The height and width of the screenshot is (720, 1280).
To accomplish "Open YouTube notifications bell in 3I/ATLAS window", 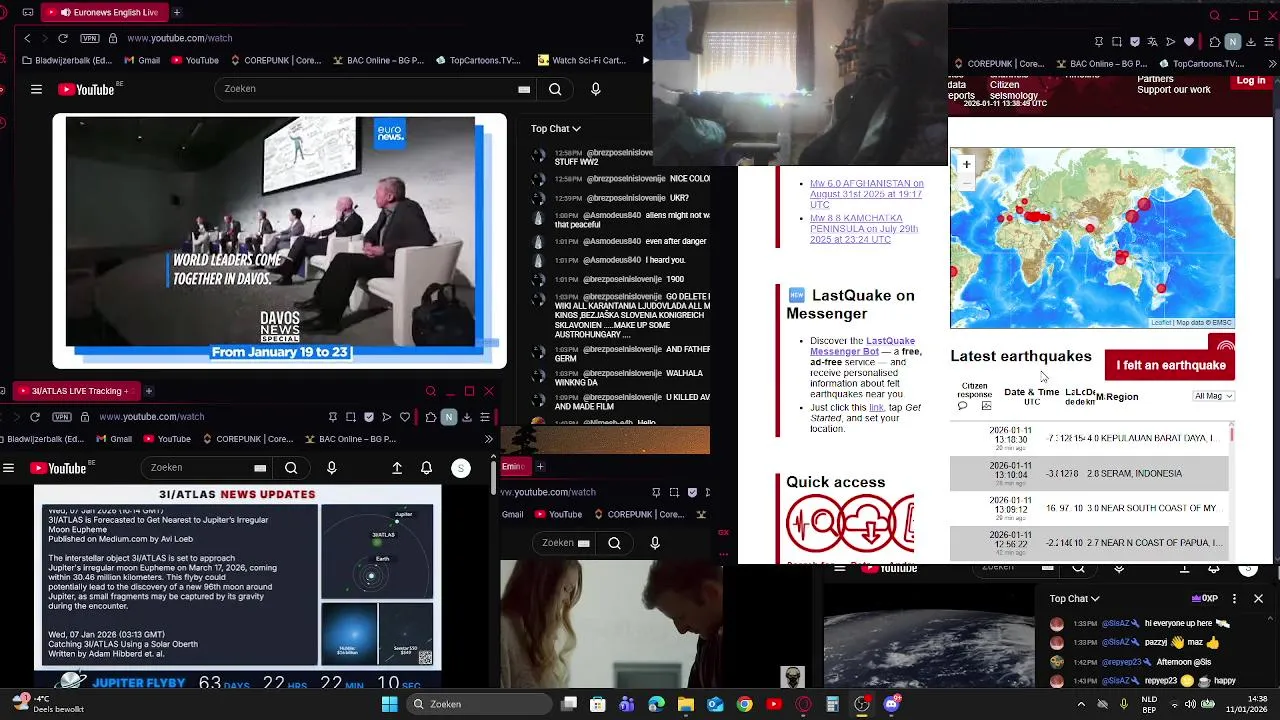I will (427, 468).
